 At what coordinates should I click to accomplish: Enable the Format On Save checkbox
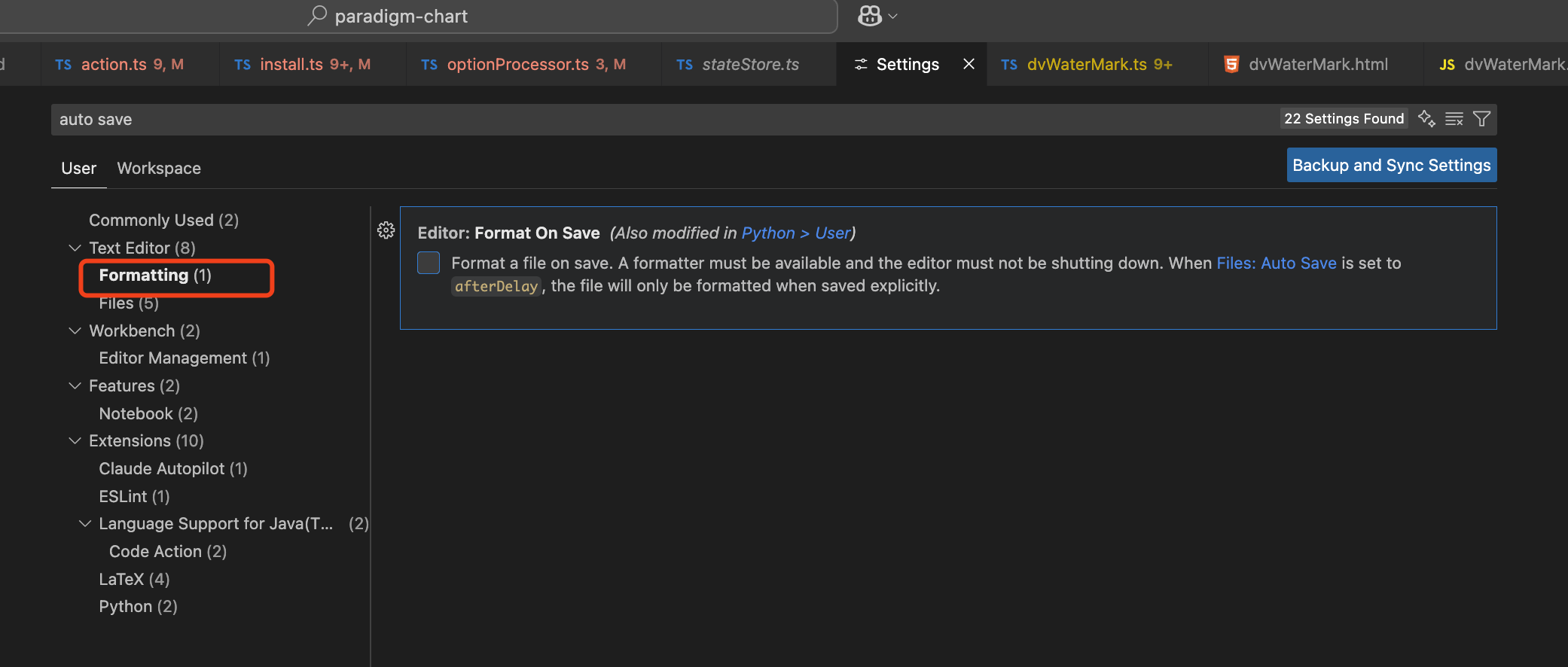pos(429,263)
